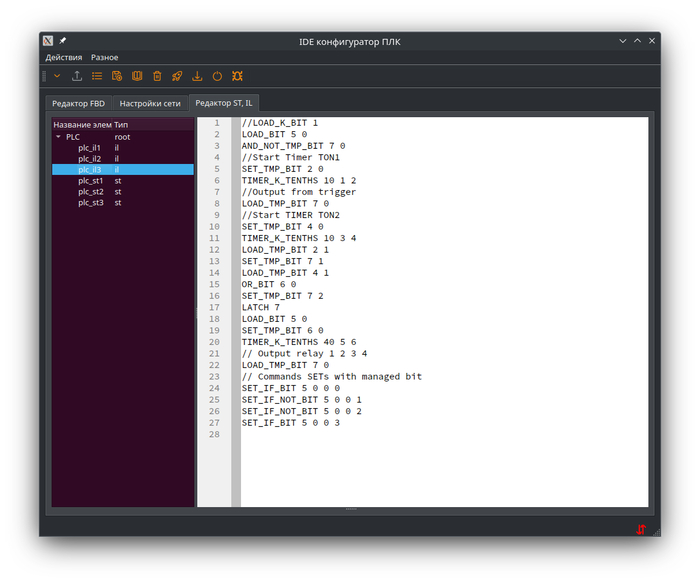Click the application X icon in title bar
This screenshot has height=583, width=700.
48,41
